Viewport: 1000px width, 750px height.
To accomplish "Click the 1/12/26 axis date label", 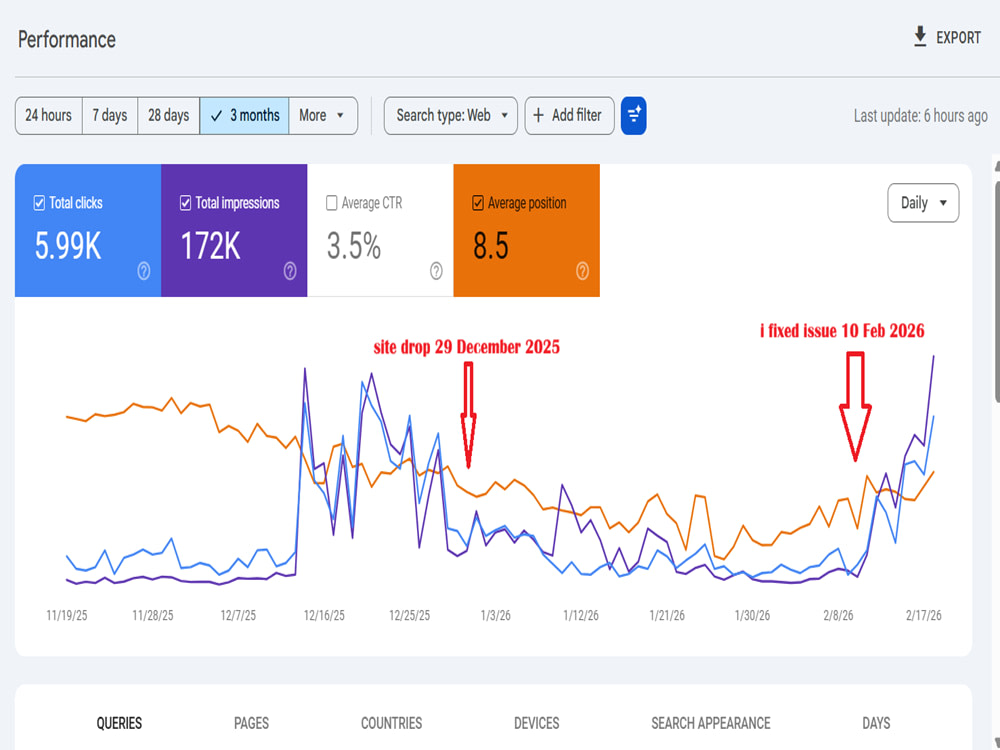I will tap(581, 615).
